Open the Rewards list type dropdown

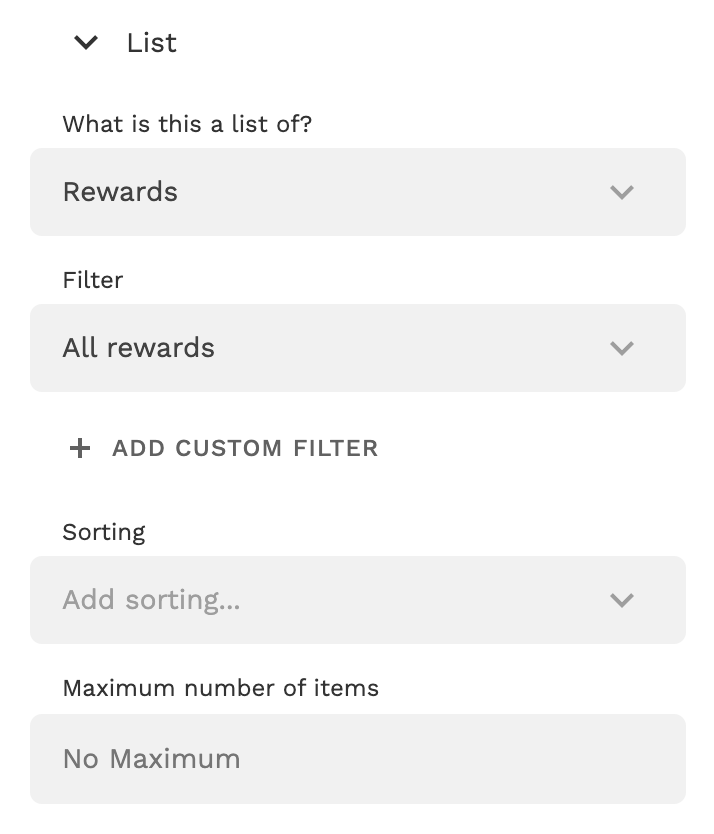358,192
